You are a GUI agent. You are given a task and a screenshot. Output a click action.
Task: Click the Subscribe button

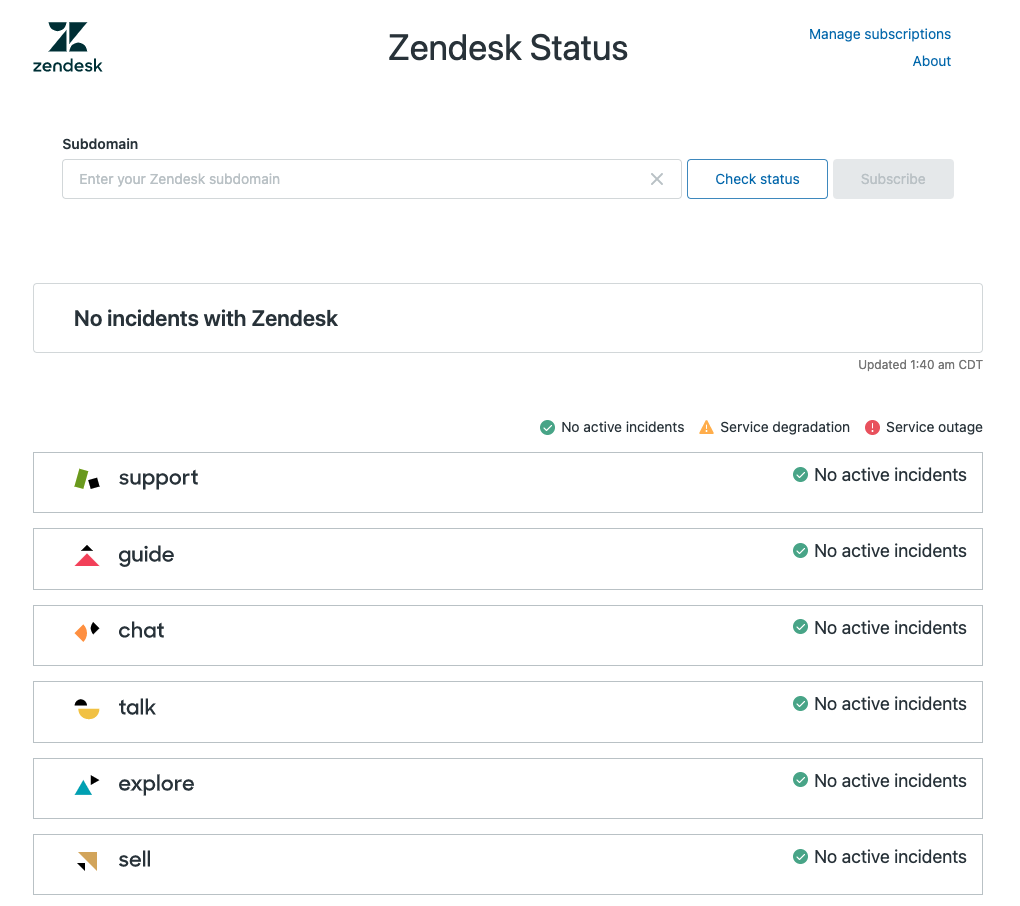(x=893, y=179)
